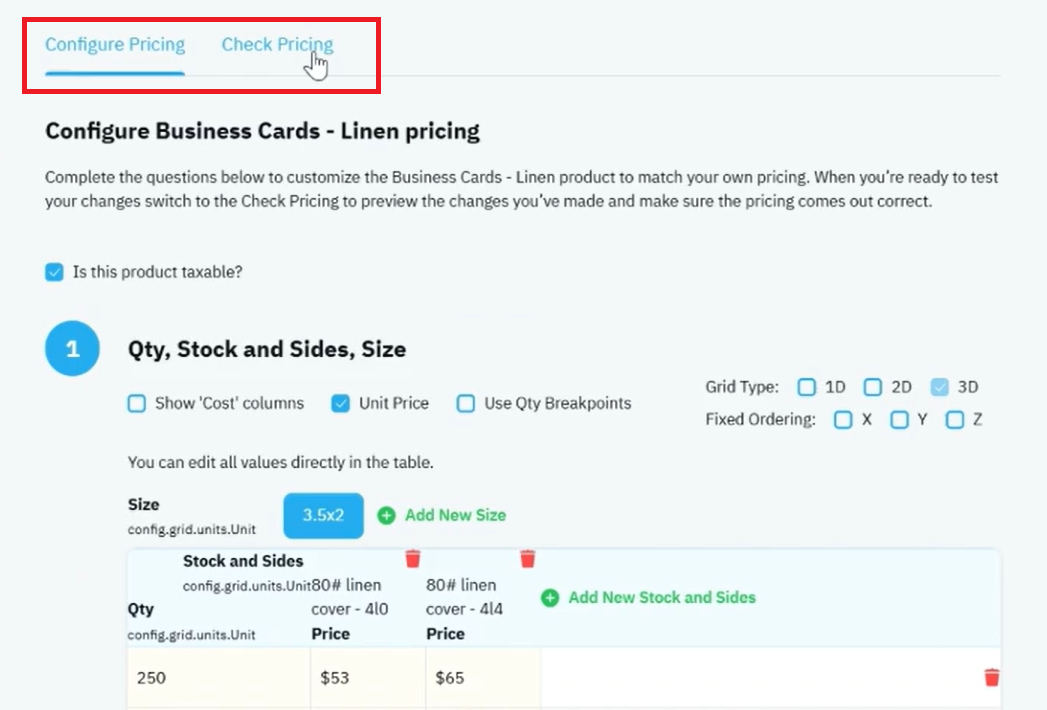1047x710 pixels.
Task: Uncheck the Unit Price checkbox
Action: point(340,403)
